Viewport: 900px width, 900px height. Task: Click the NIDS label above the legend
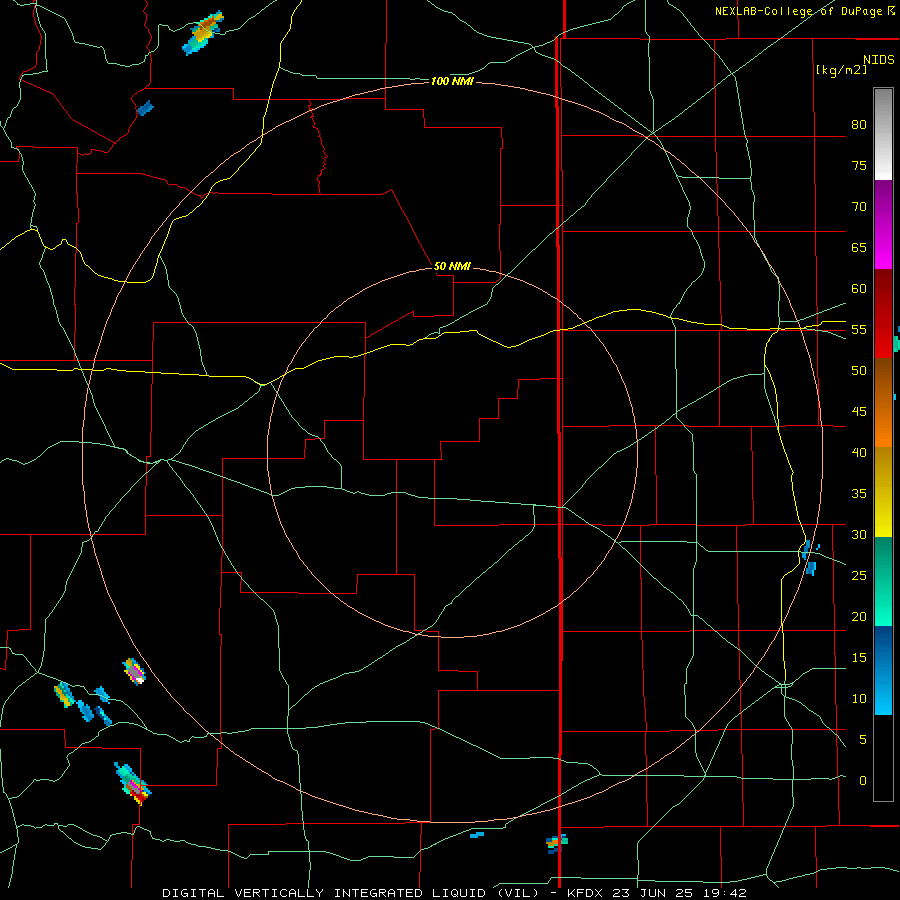point(878,59)
